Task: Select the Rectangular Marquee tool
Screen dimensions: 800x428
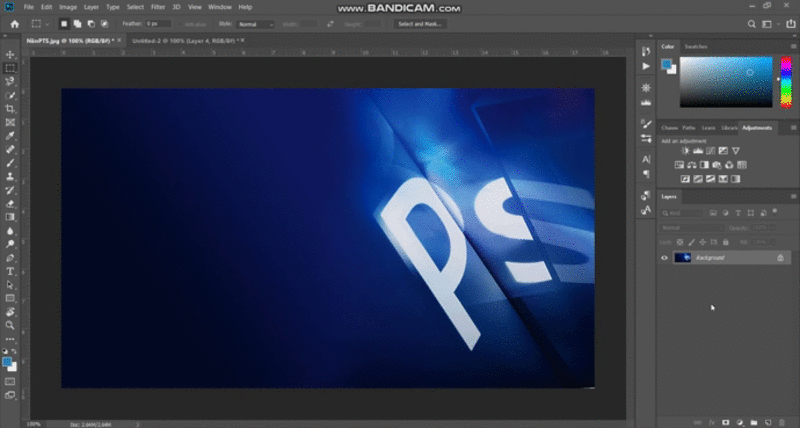Action: pyautogui.click(x=10, y=68)
